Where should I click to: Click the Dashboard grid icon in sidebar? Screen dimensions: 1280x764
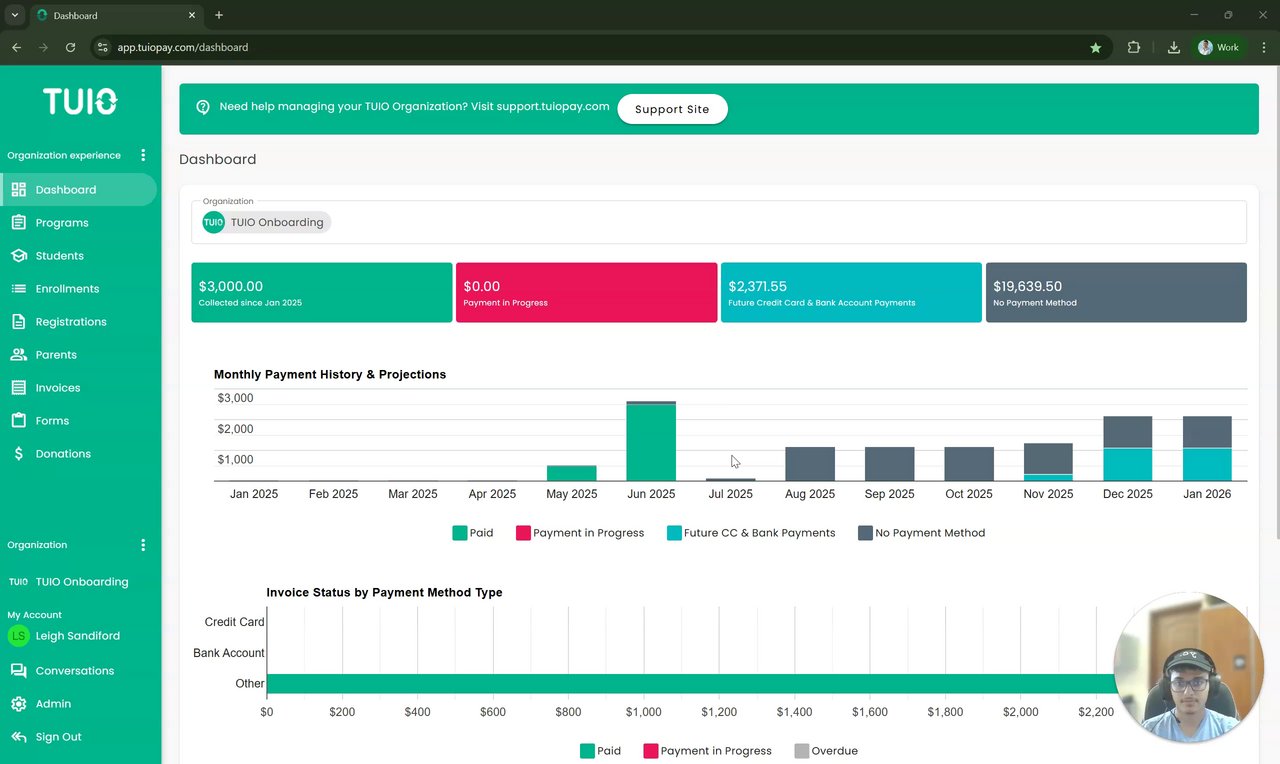click(x=18, y=190)
